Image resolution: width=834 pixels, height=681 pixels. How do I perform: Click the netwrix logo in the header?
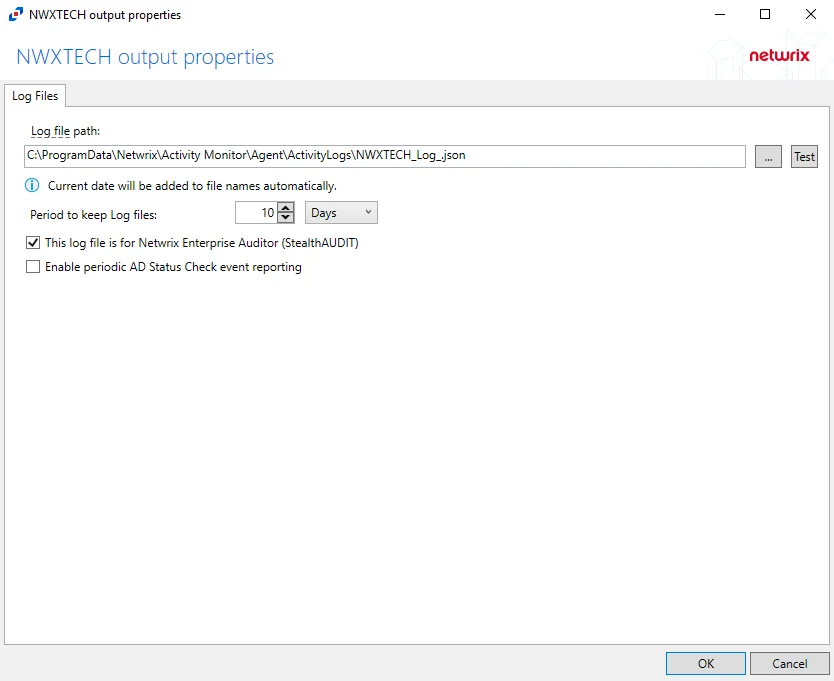(x=779, y=55)
